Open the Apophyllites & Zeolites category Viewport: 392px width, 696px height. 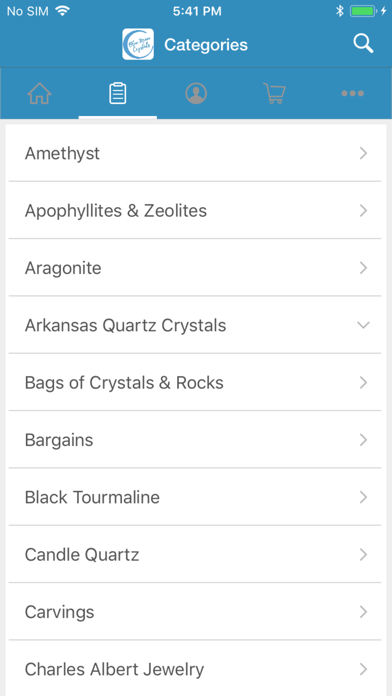coord(195,210)
